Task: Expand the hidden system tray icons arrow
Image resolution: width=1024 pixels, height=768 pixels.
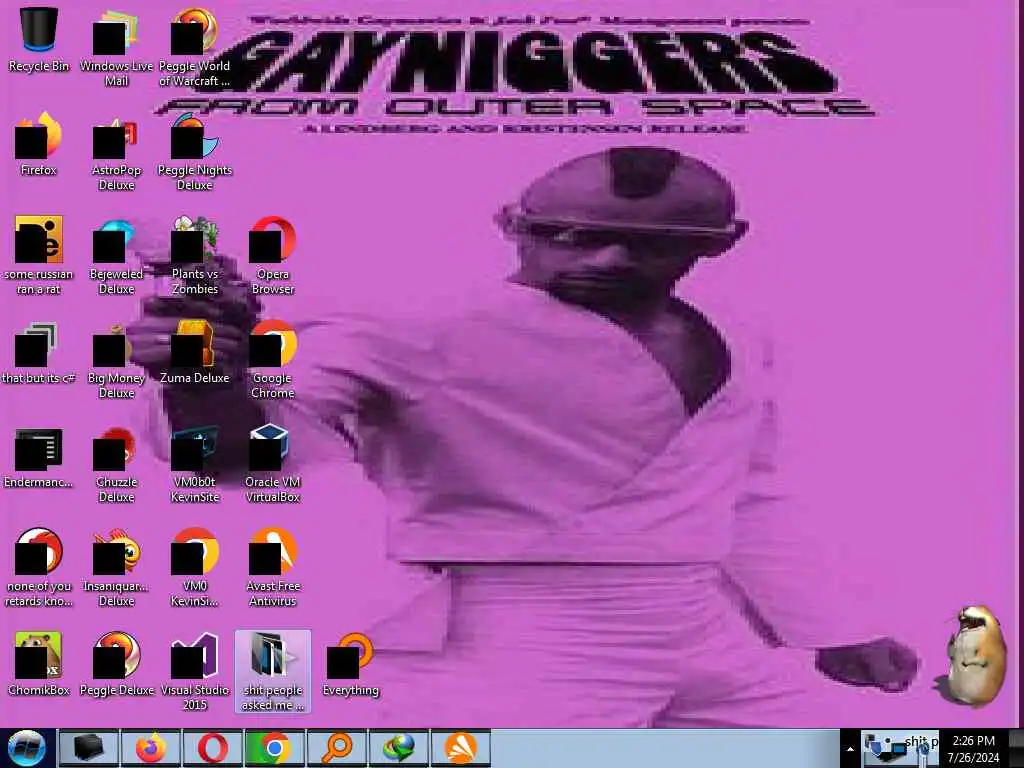Action: [x=850, y=749]
